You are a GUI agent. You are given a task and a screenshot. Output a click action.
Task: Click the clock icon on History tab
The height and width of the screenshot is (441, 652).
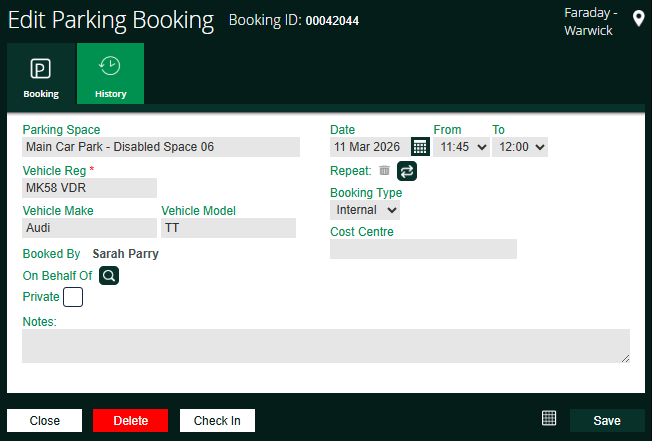[110, 67]
